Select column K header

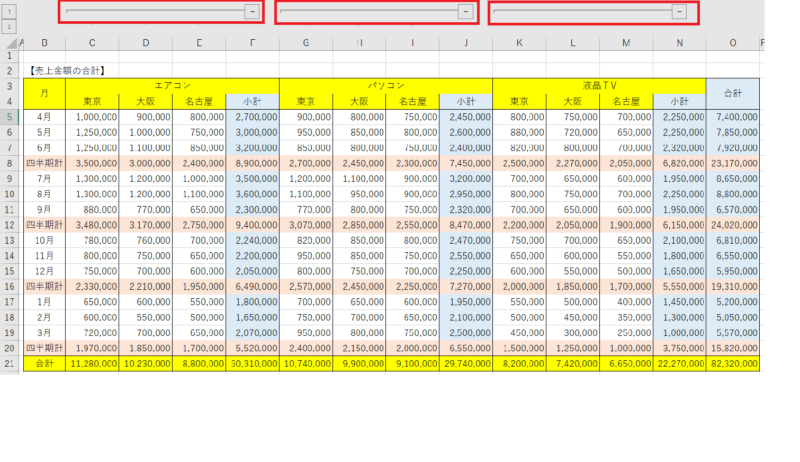519,43
